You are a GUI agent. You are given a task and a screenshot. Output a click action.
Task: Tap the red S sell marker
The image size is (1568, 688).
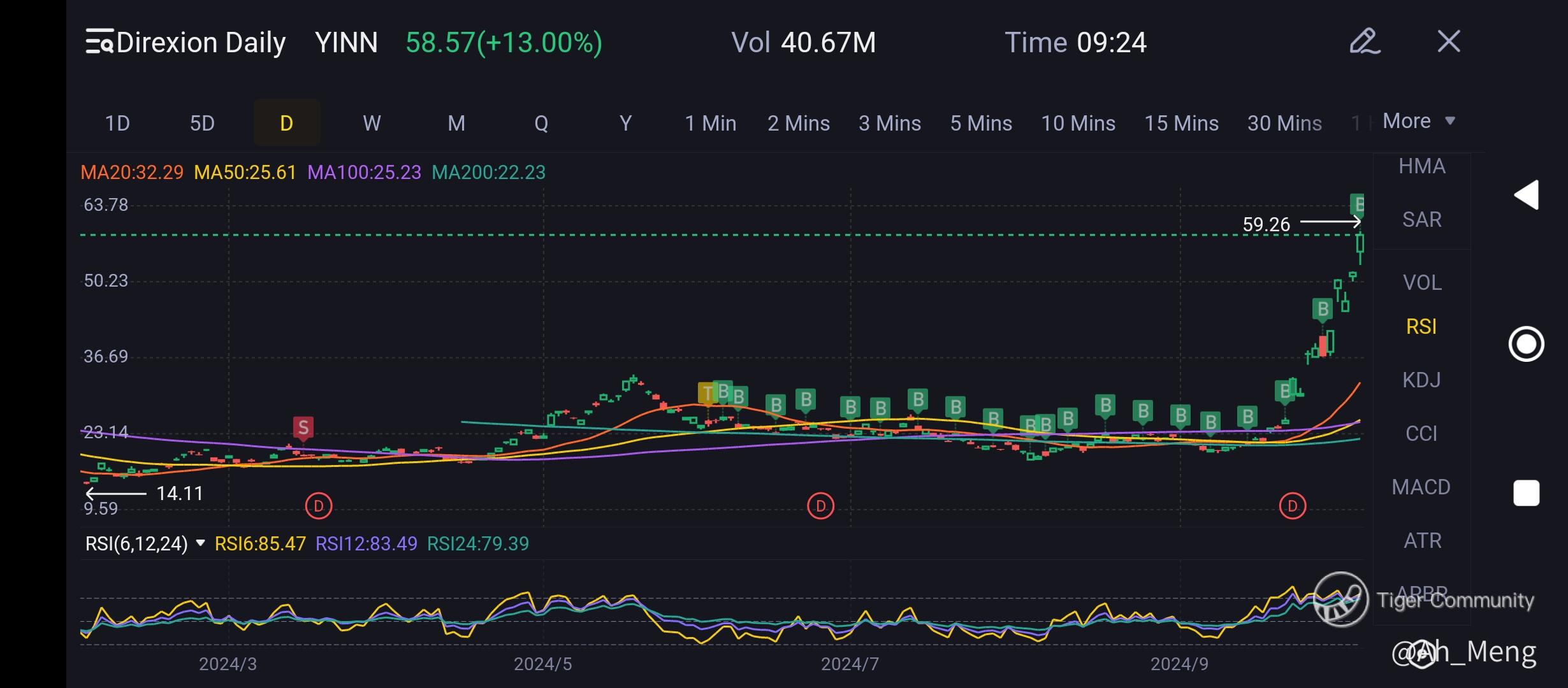pyautogui.click(x=303, y=428)
